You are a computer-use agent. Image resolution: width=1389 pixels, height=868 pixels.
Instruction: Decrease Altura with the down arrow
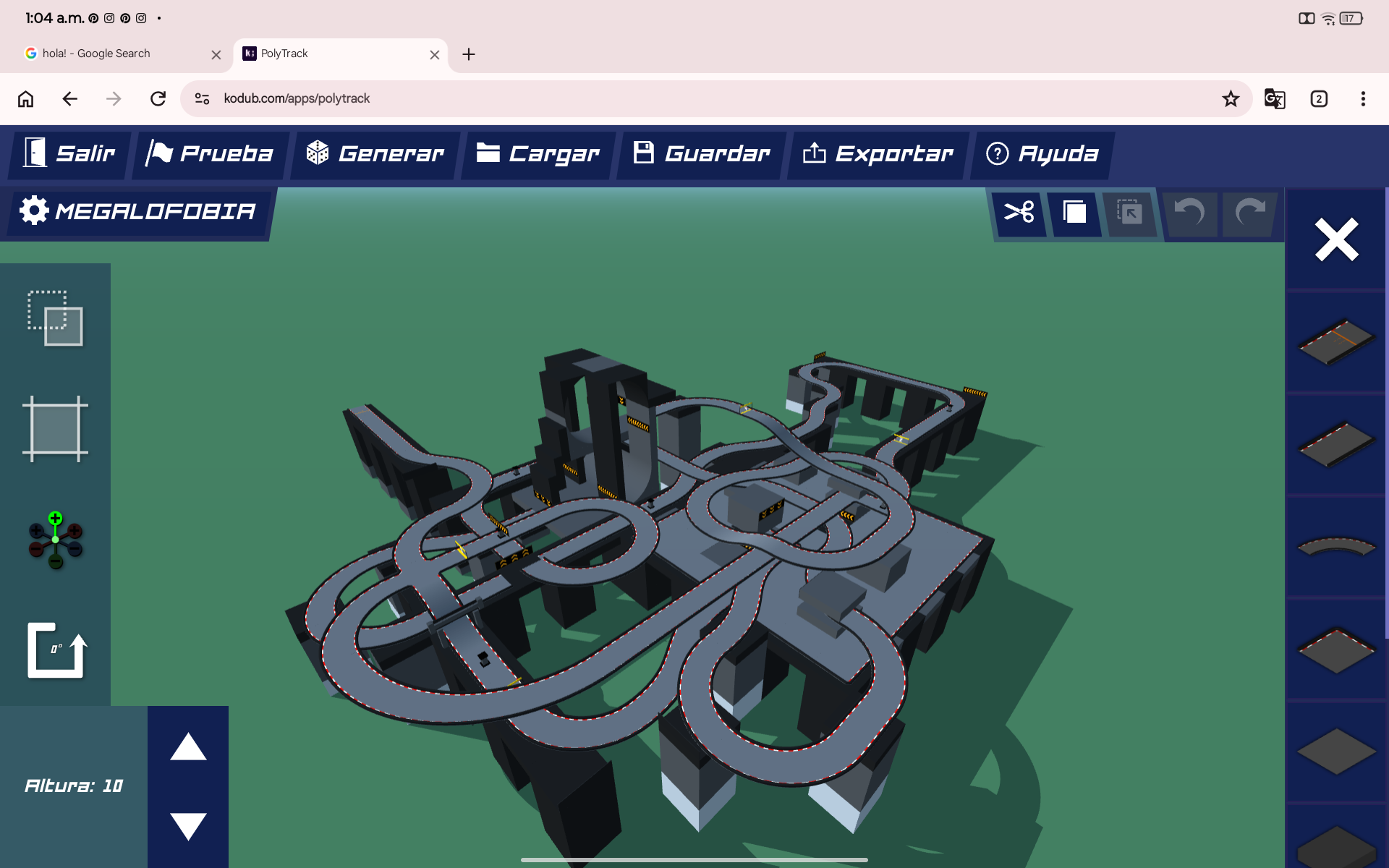(188, 826)
